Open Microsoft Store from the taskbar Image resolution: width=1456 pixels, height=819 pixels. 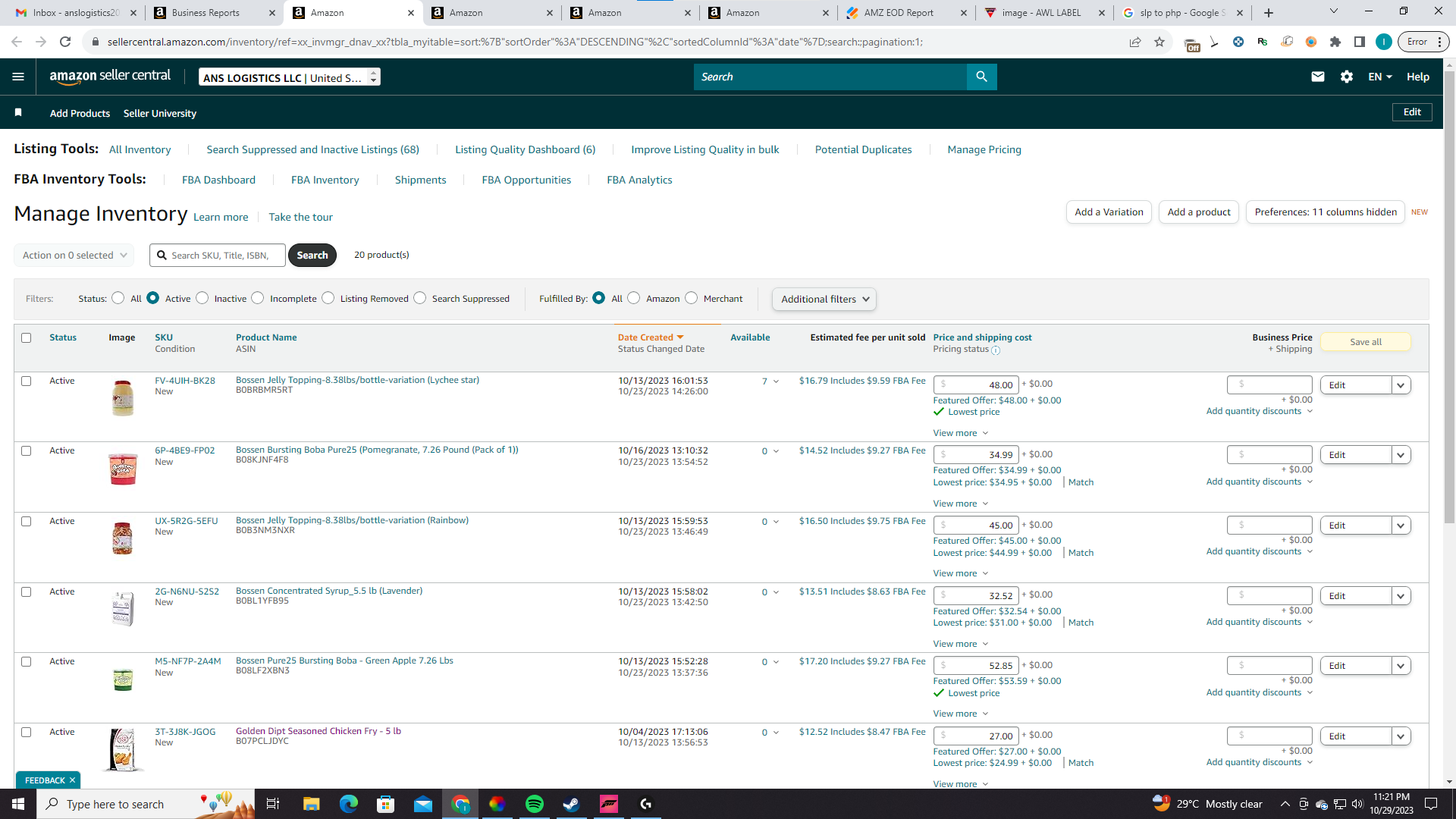[386, 804]
